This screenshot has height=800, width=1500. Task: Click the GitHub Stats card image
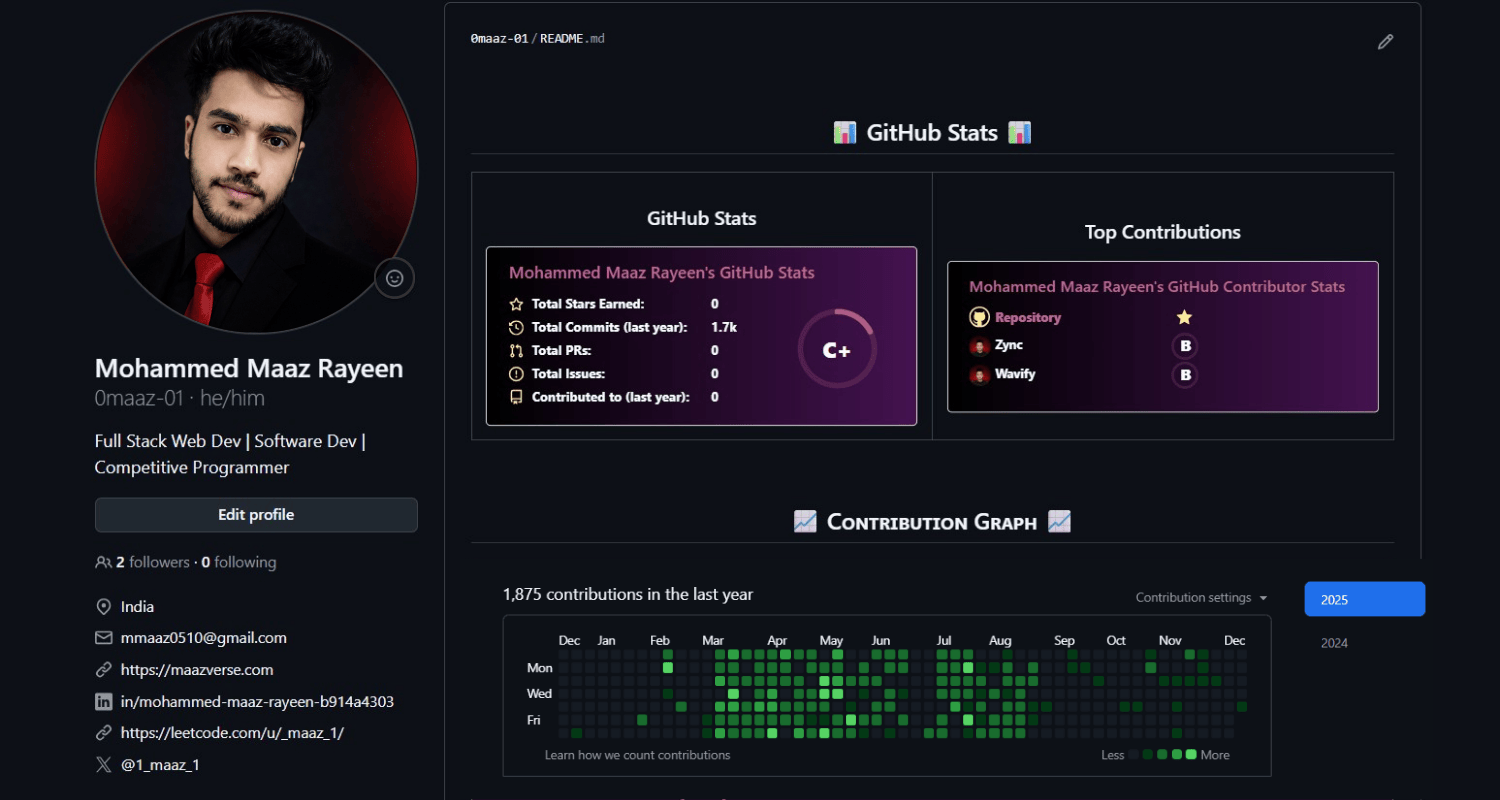point(701,336)
